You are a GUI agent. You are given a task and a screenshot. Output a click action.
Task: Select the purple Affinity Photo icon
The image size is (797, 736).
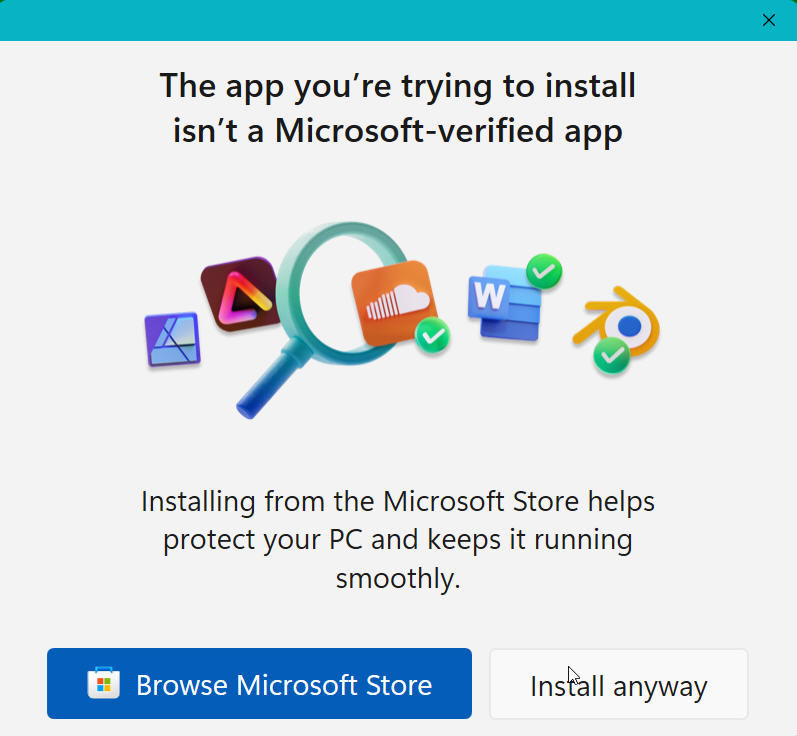tap(173, 339)
